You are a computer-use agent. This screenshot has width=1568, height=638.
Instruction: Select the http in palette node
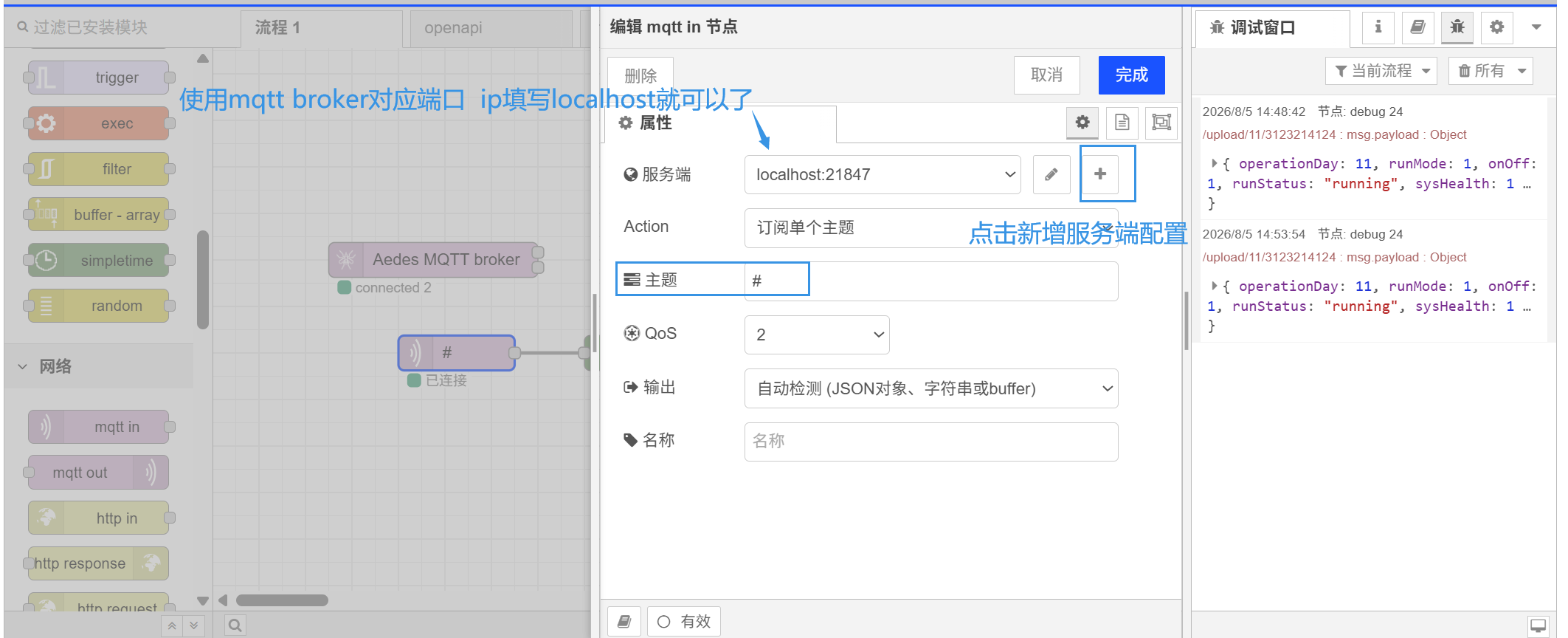(99, 518)
